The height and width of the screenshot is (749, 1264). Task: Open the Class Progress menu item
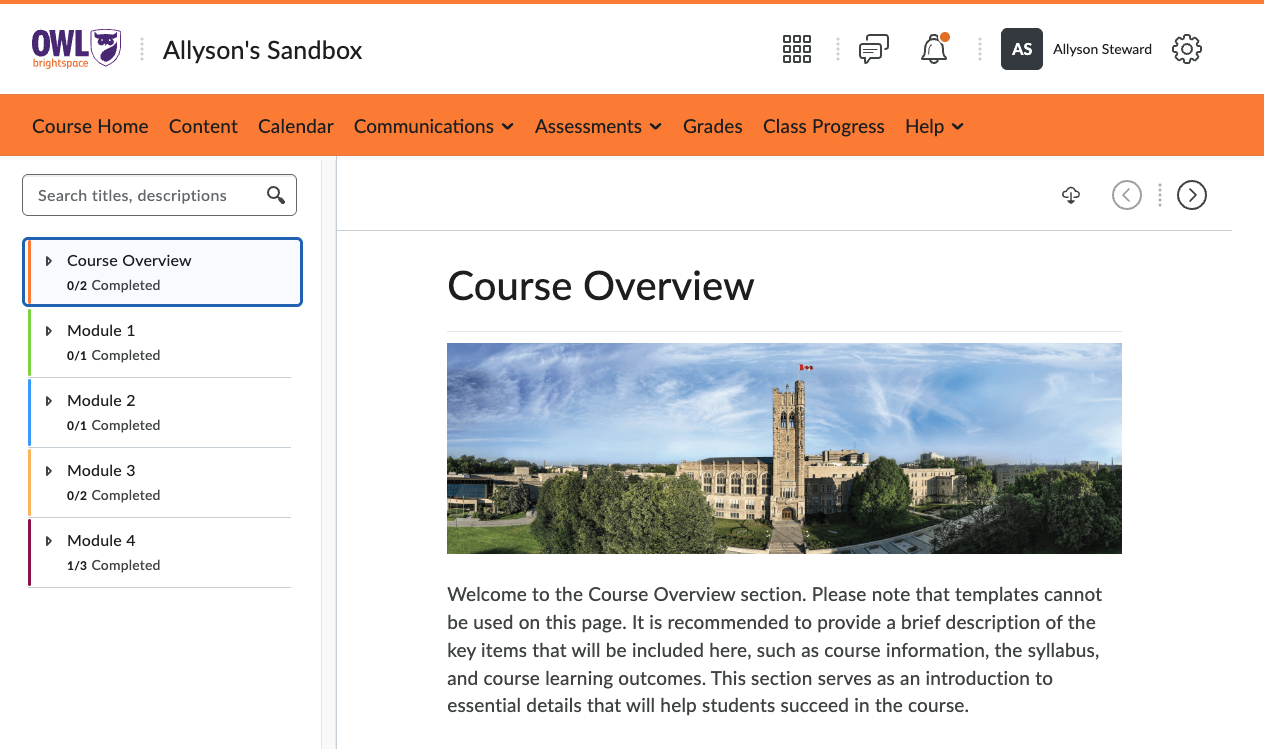pyautogui.click(x=823, y=126)
